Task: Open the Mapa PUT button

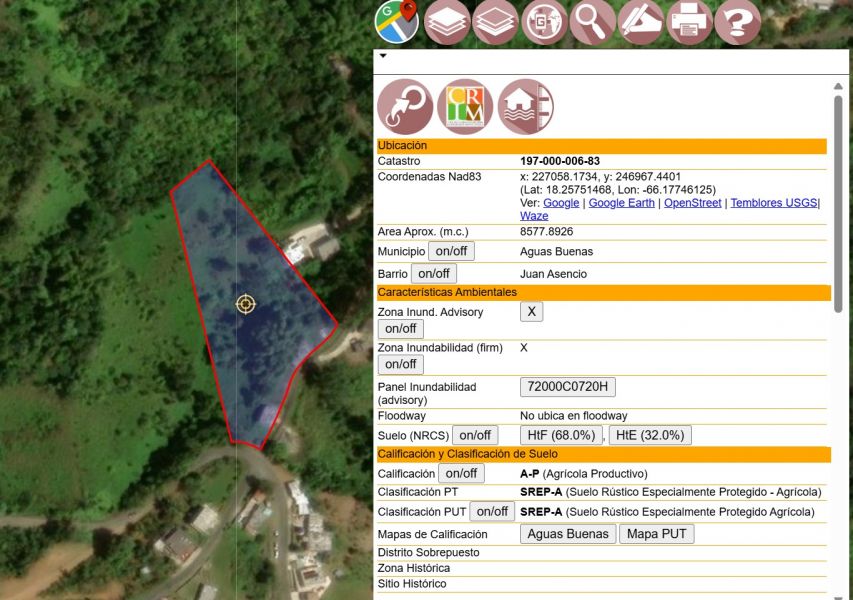Action: [x=657, y=533]
